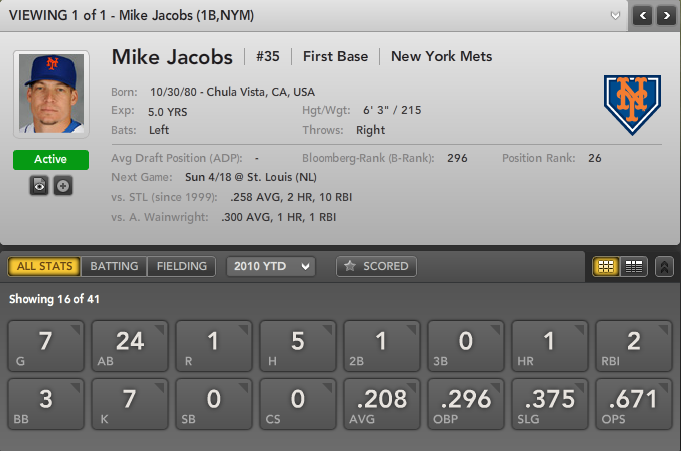Select the batting average (AVG) tile

380,406
